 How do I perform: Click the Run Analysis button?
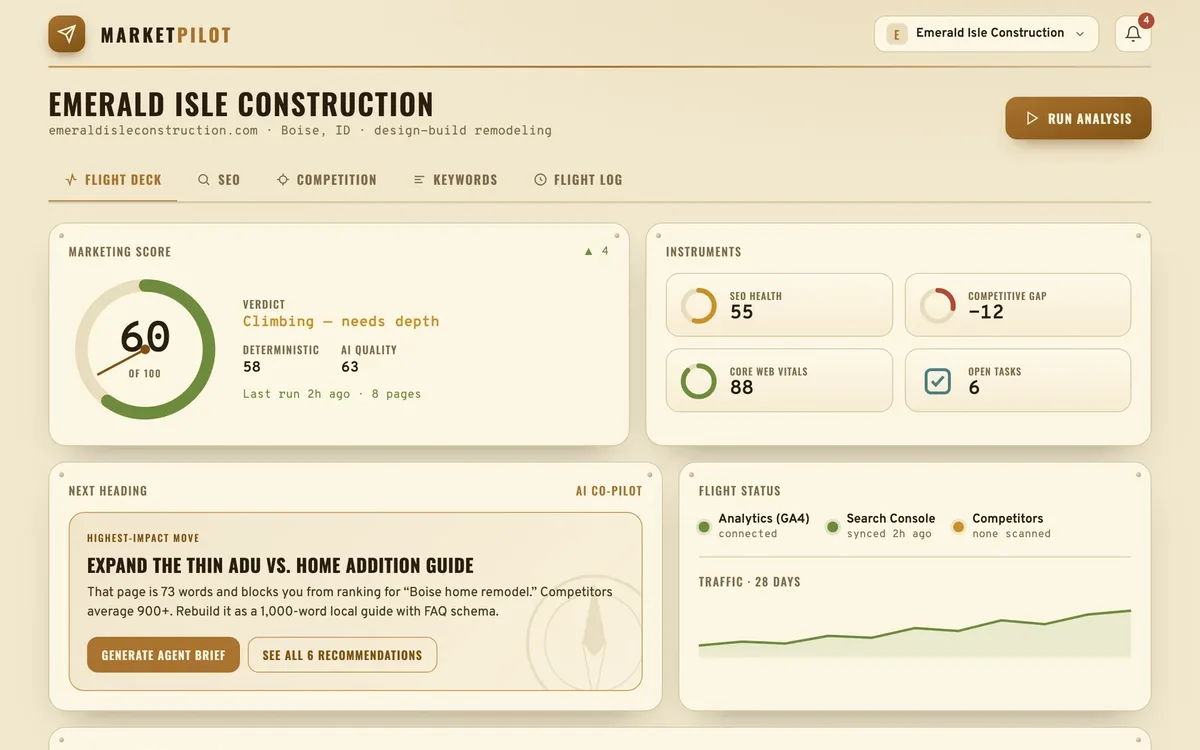click(1078, 118)
